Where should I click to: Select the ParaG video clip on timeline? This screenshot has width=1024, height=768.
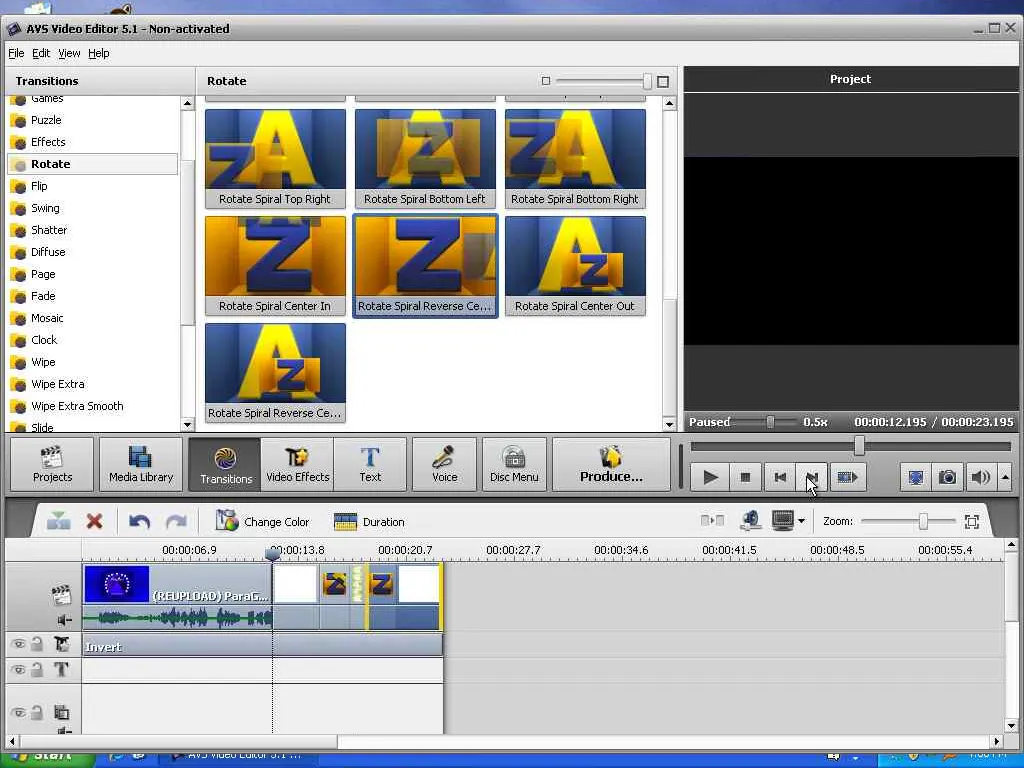[177, 597]
